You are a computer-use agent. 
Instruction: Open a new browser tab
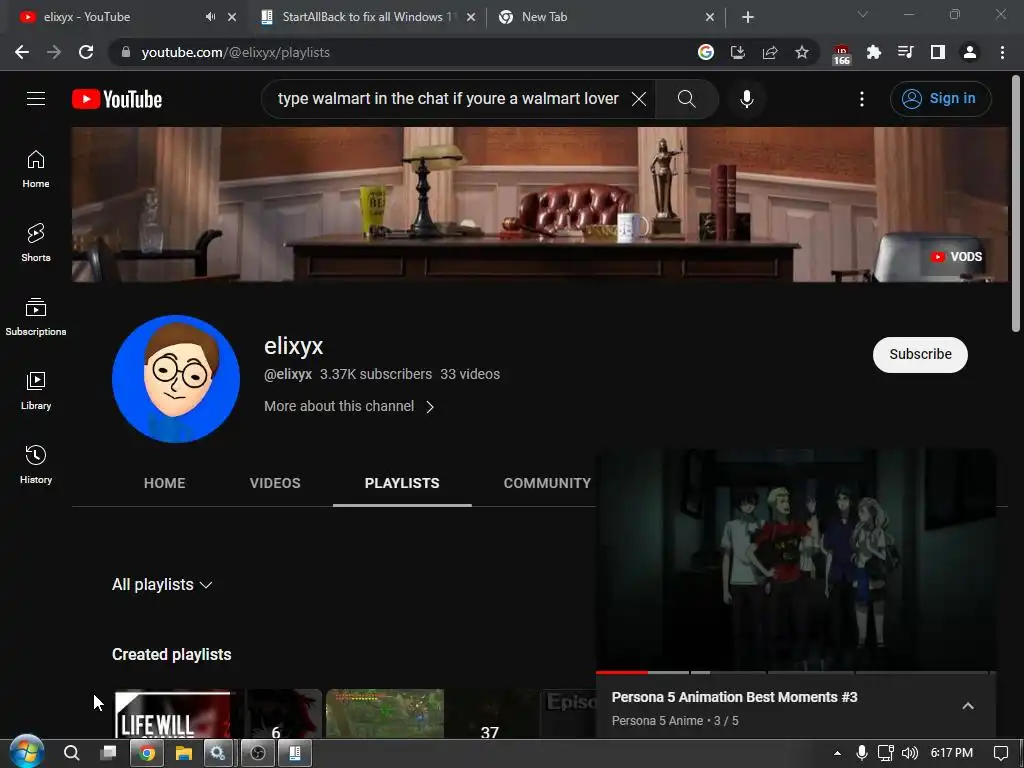[x=748, y=17]
